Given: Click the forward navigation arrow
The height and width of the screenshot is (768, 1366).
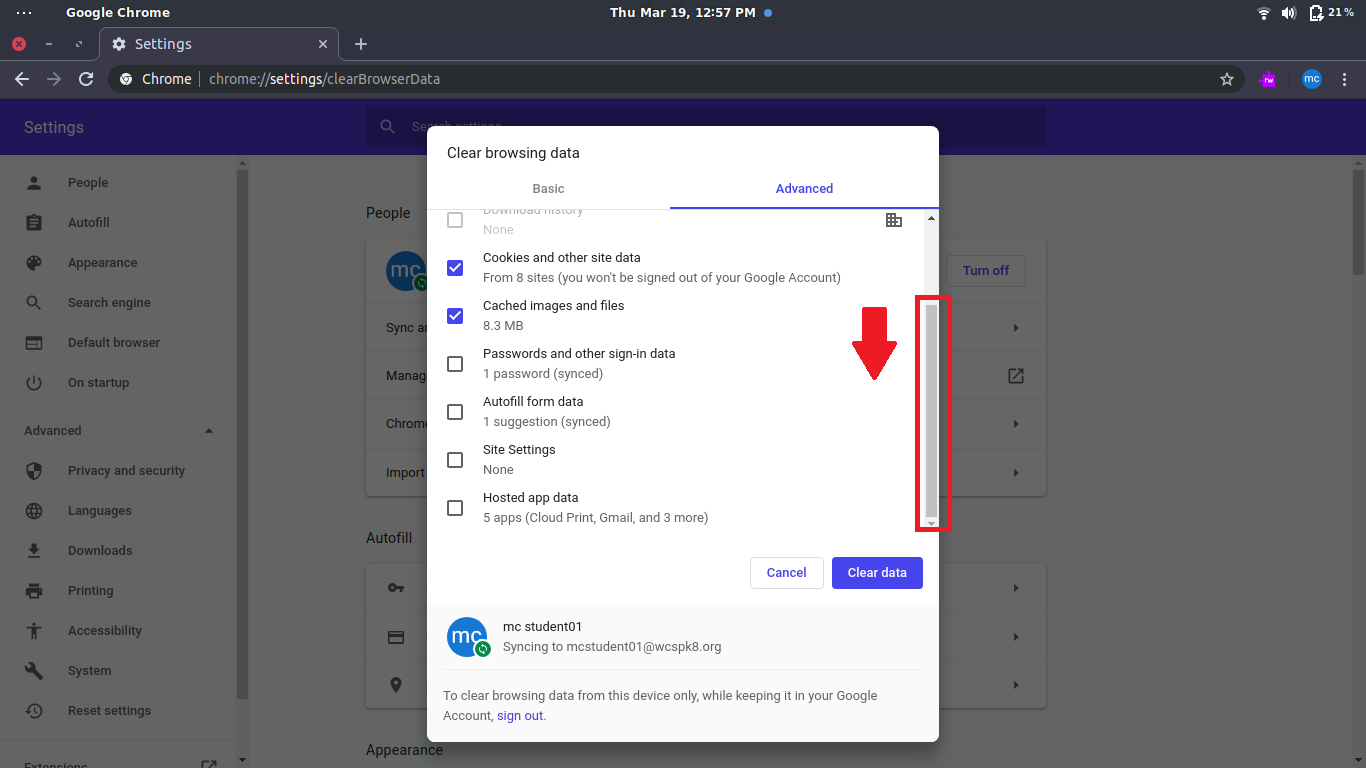Looking at the screenshot, I should (54, 79).
